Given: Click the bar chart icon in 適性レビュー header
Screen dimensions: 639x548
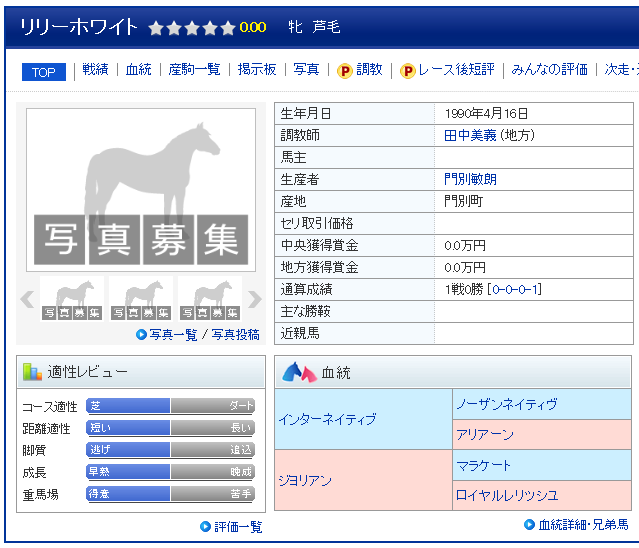Looking at the screenshot, I should click(x=32, y=372).
